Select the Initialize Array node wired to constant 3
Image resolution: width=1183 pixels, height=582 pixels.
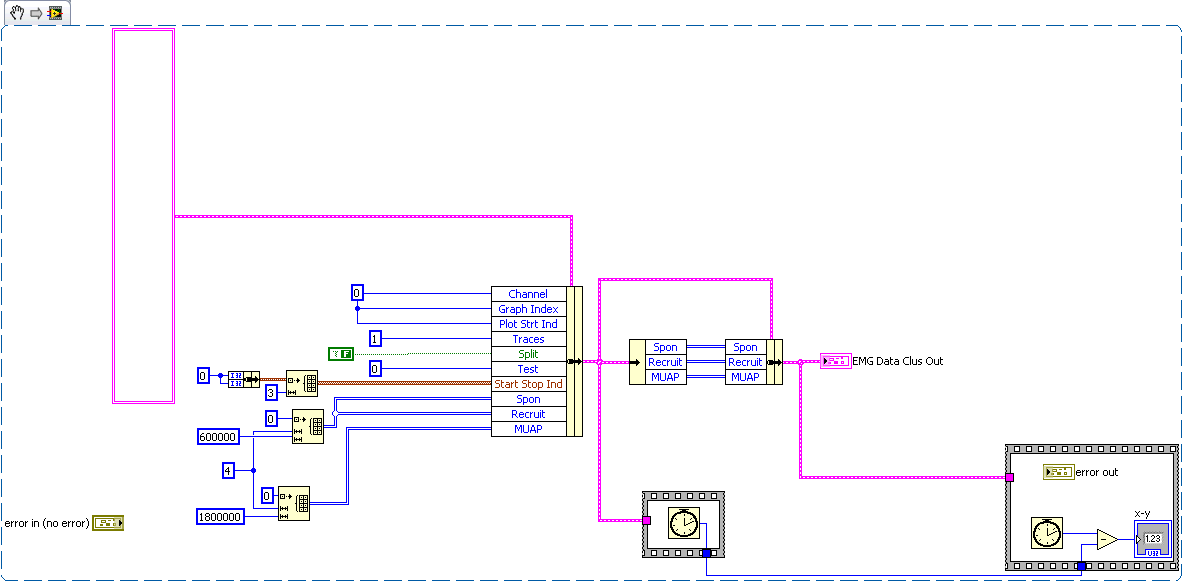click(302, 383)
